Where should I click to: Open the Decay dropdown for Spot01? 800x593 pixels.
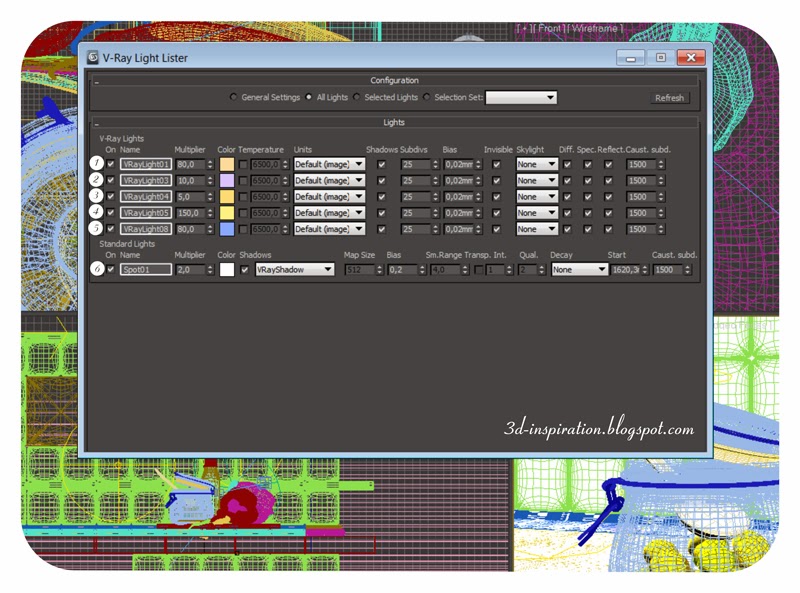tap(580, 269)
